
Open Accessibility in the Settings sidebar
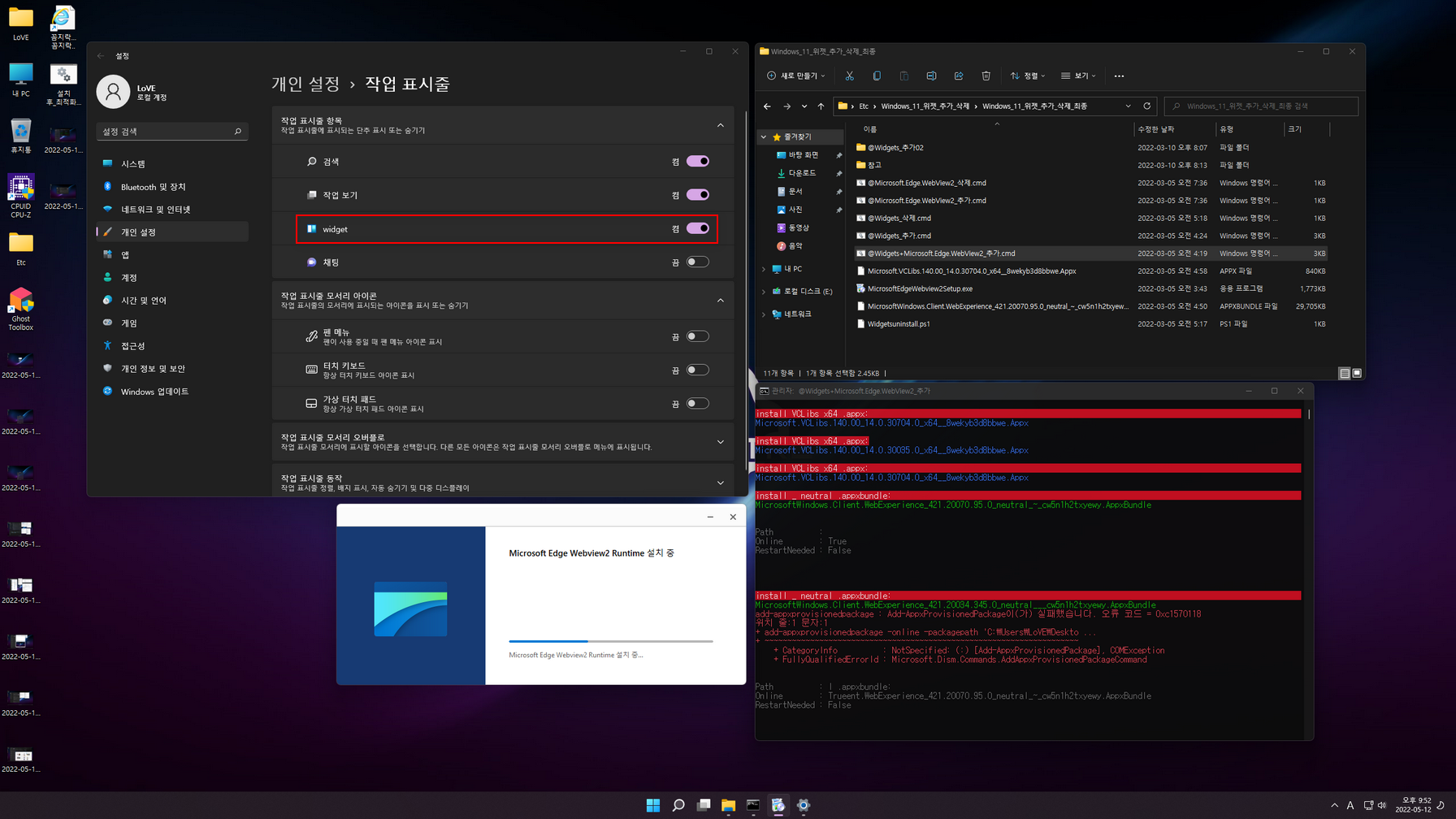coord(172,346)
